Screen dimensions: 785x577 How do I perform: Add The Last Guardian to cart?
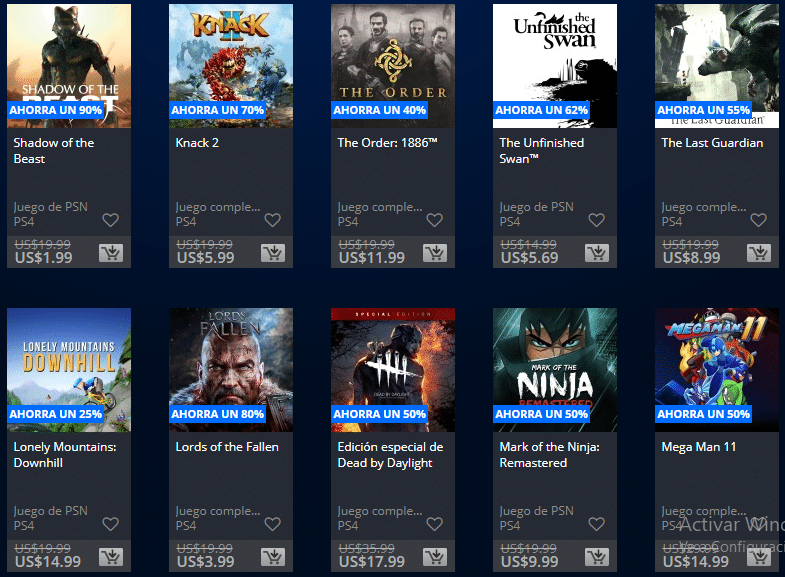[x=758, y=253]
